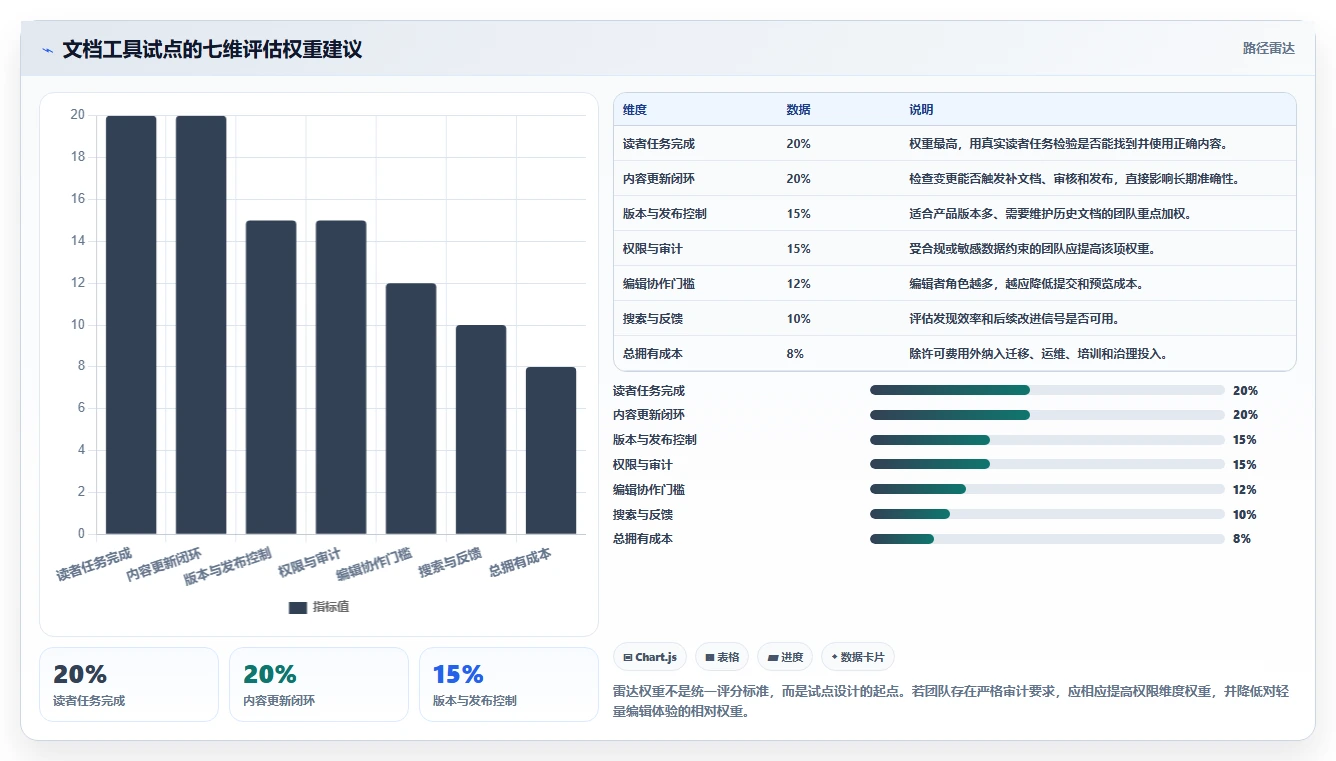Click the 10% value in the table

tap(799, 319)
